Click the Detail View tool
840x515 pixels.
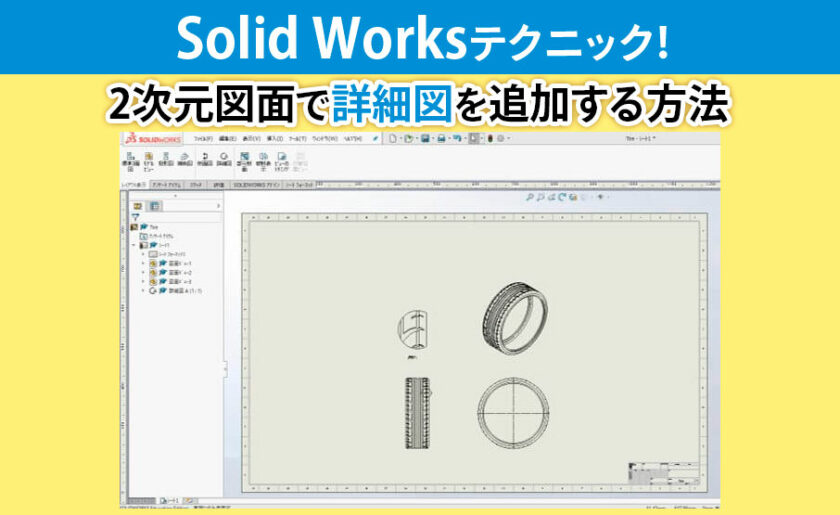click(224, 159)
